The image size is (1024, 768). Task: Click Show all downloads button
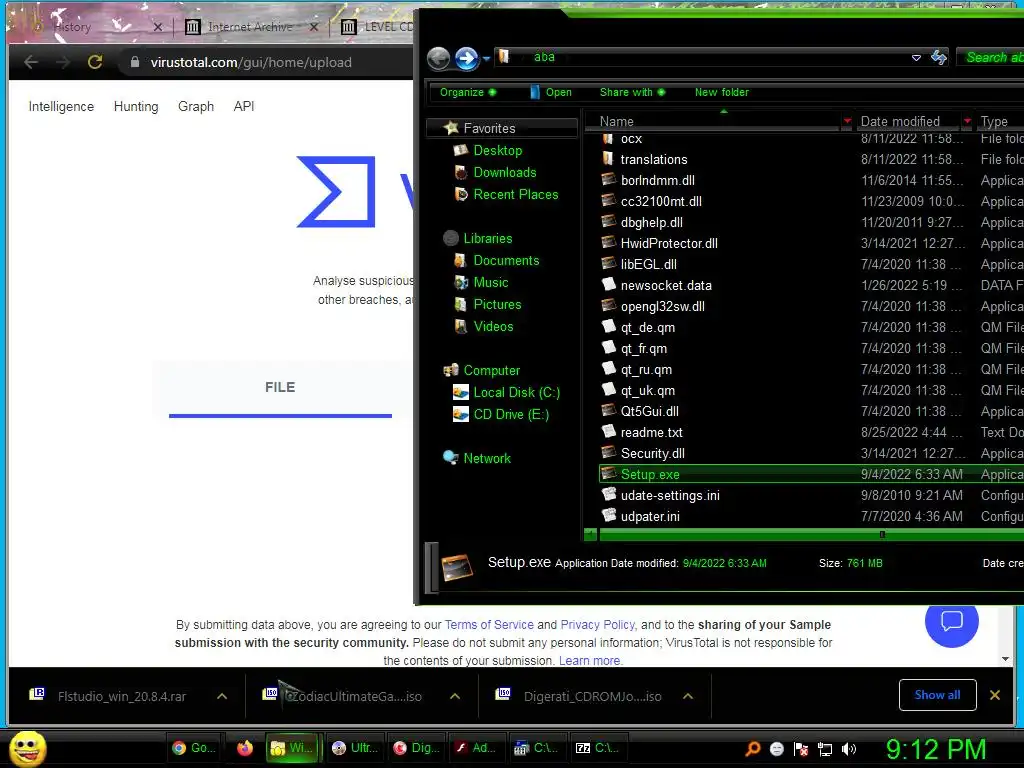(x=937, y=695)
